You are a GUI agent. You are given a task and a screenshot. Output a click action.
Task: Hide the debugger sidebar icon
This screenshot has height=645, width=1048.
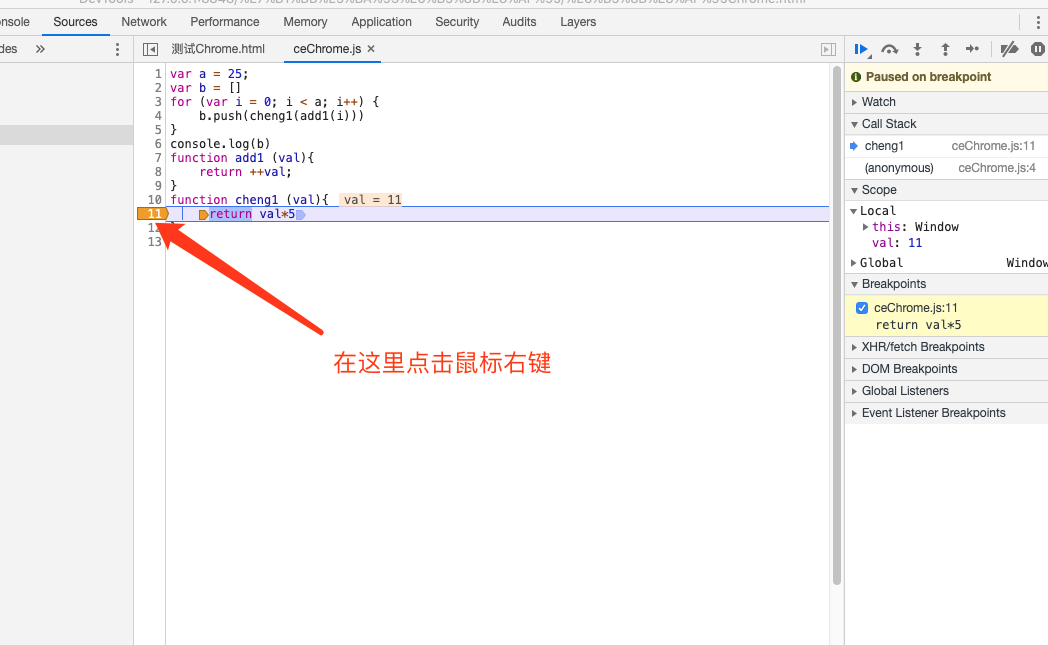[x=828, y=49]
